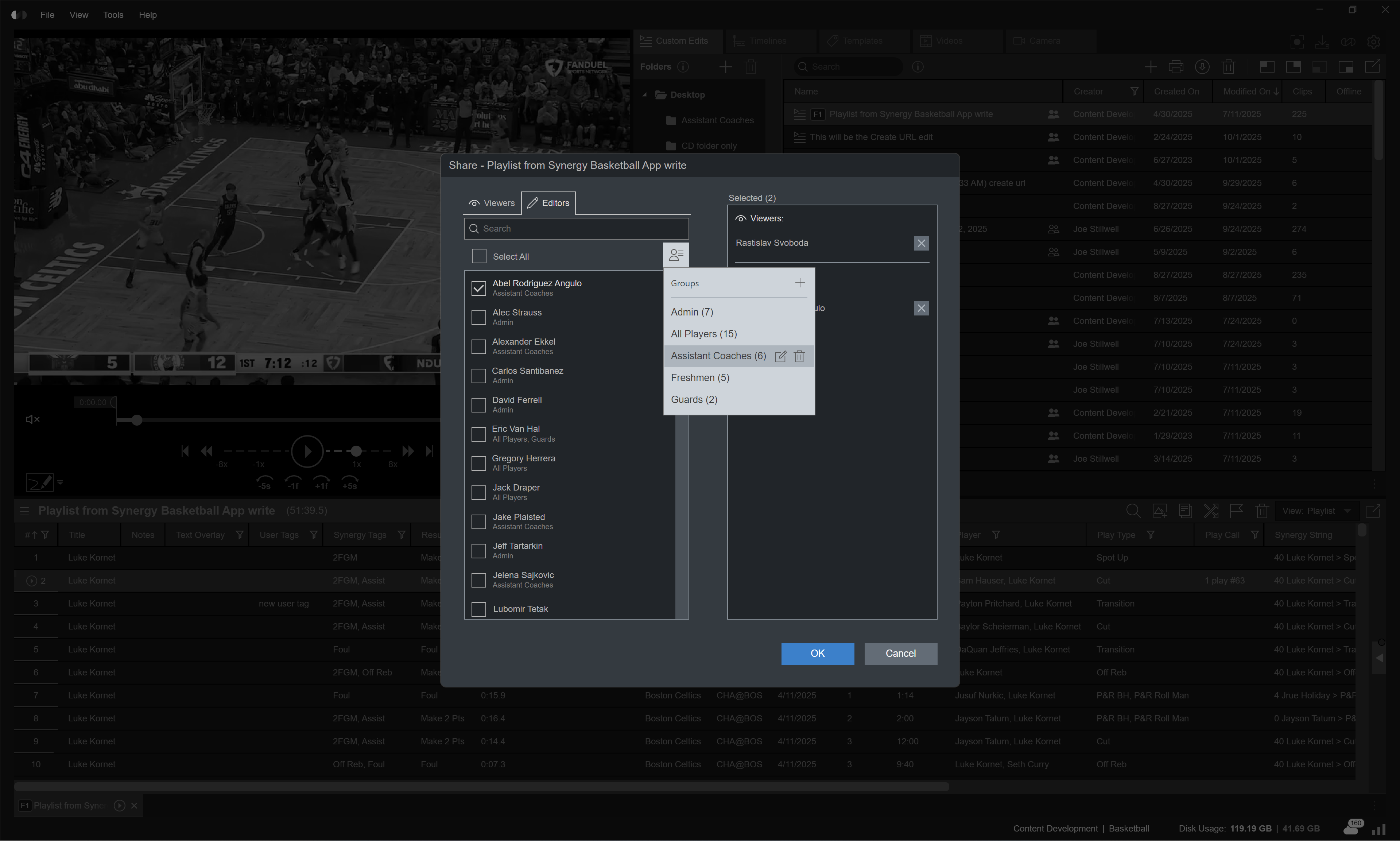Add a new group with plus icon

click(799, 283)
